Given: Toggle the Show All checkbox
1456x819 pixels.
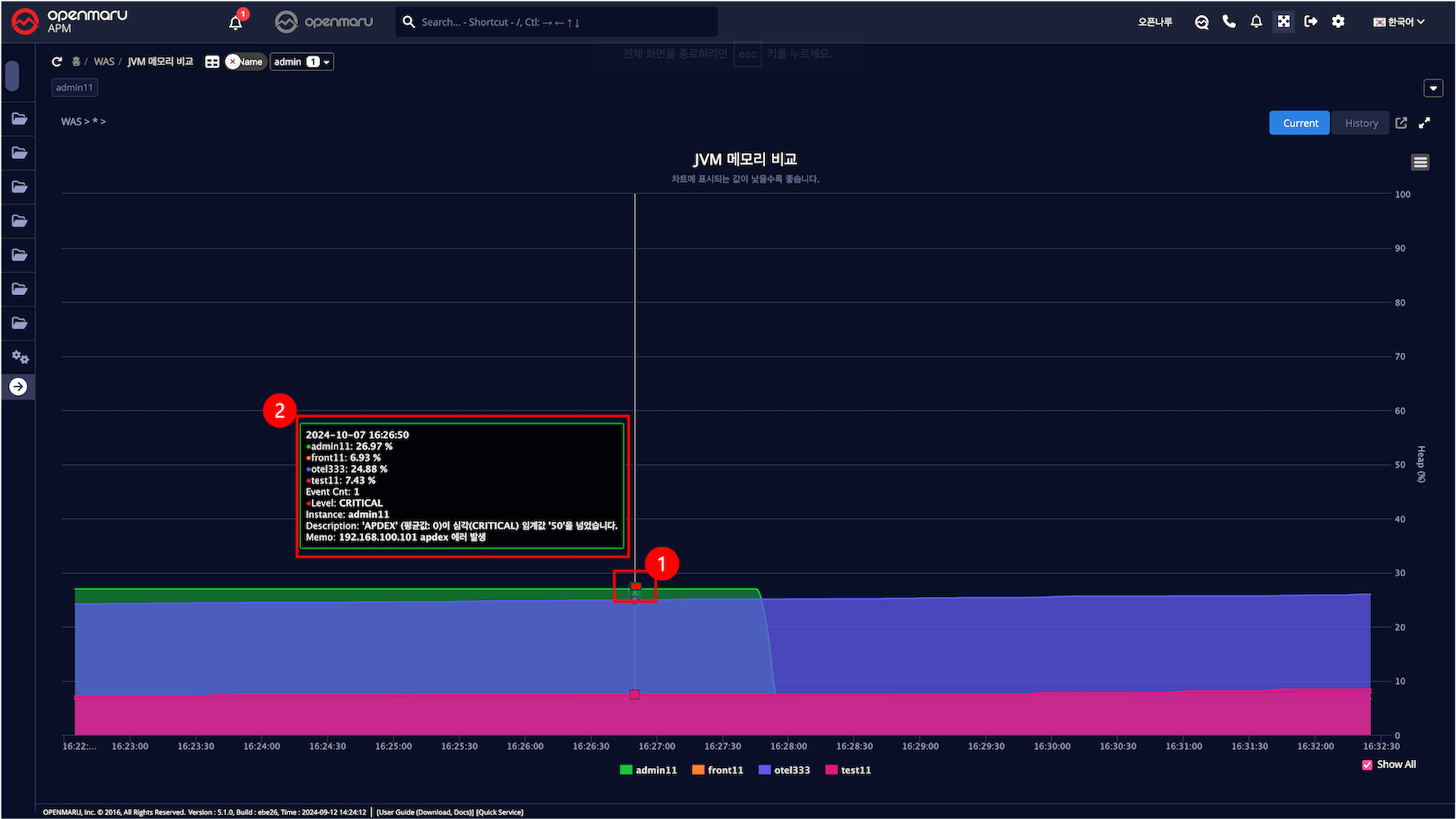Looking at the screenshot, I should pyautogui.click(x=1367, y=765).
